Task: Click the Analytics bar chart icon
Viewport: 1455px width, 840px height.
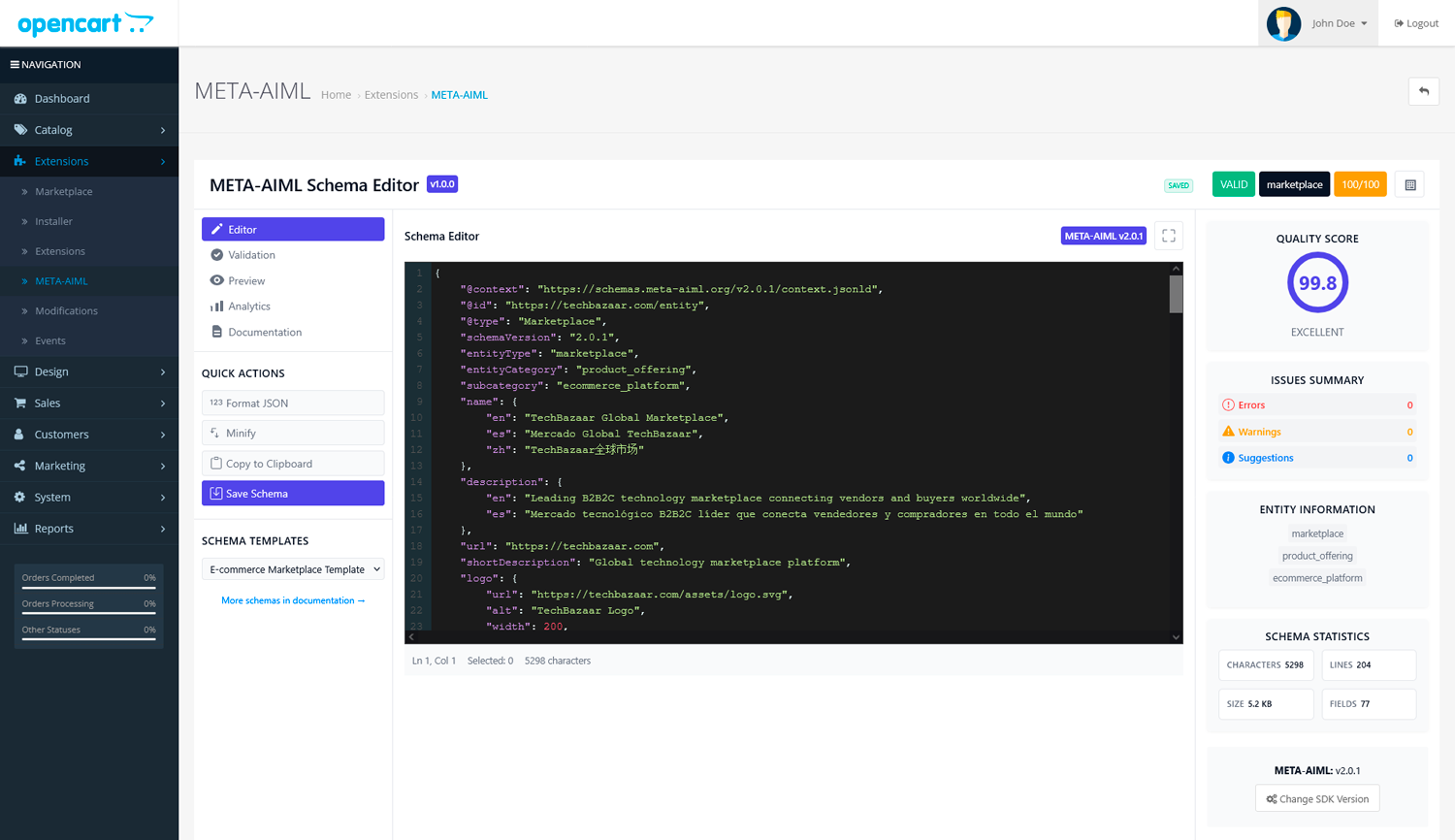Action: point(217,307)
